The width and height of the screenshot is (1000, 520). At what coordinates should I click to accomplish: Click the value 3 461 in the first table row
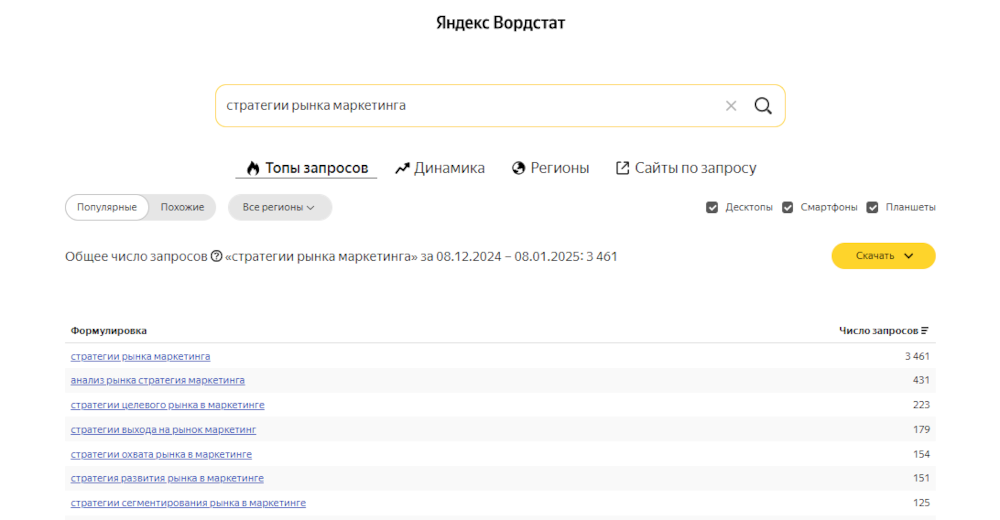click(x=917, y=356)
